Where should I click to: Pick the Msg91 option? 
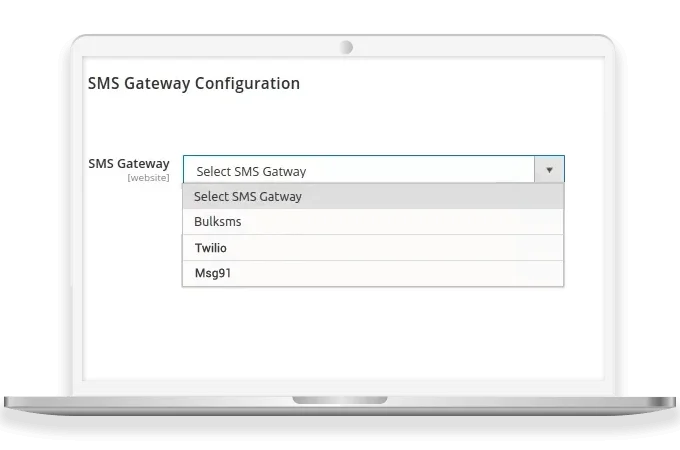pos(372,273)
